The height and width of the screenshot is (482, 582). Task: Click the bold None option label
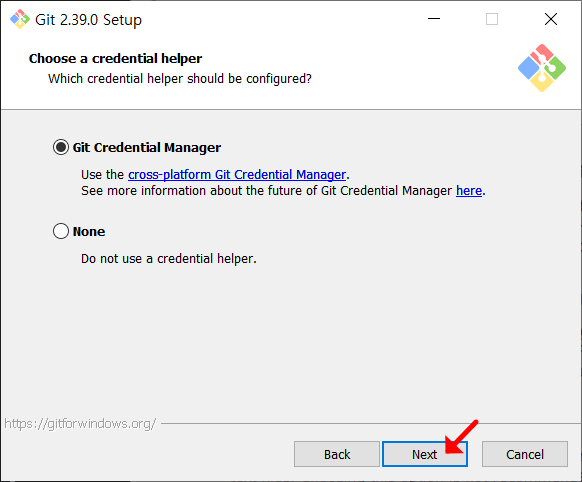click(89, 232)
